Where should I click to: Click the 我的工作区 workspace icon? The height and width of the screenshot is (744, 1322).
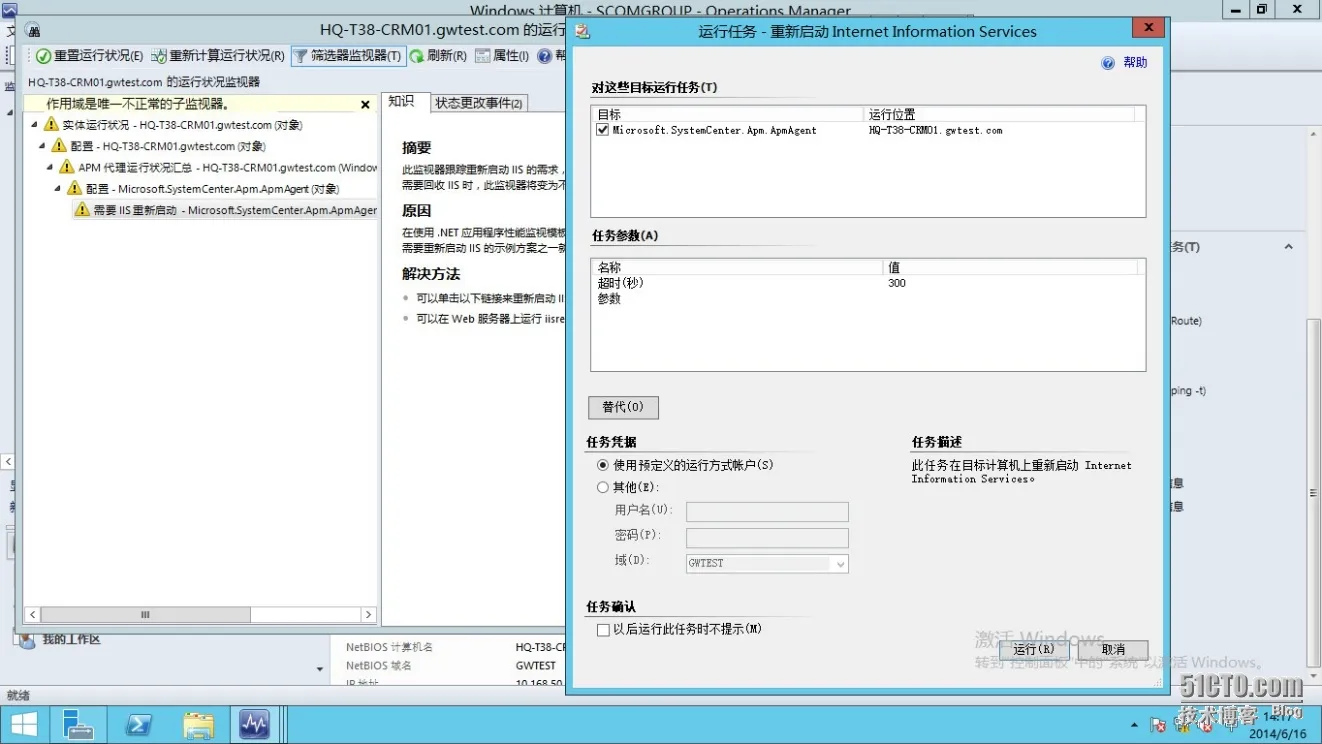(x=26, y=640)
